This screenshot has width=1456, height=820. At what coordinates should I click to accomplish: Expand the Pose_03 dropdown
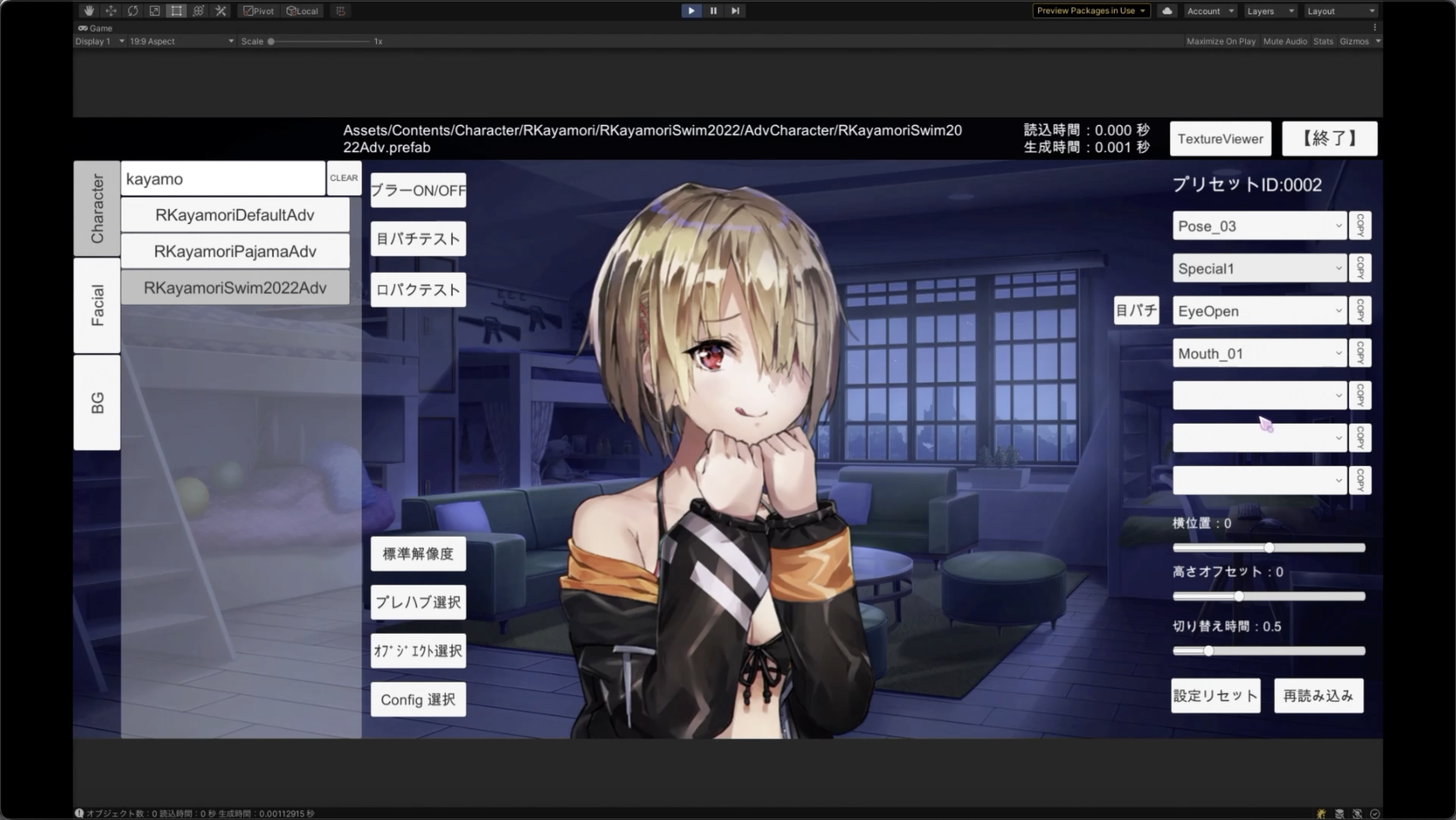(x=1259, y=226)
